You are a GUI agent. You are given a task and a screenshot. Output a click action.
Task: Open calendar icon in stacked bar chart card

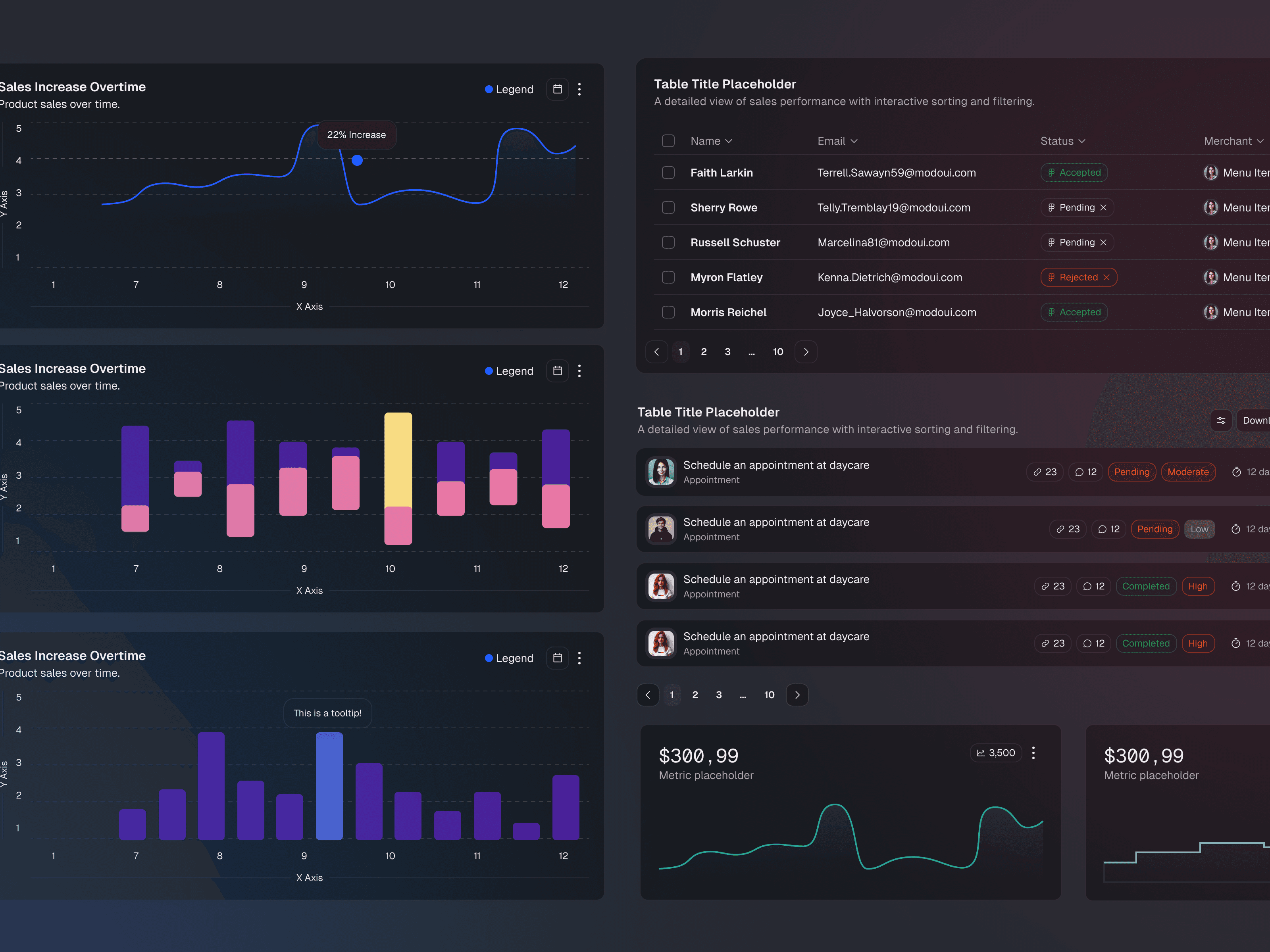point(557,371)
